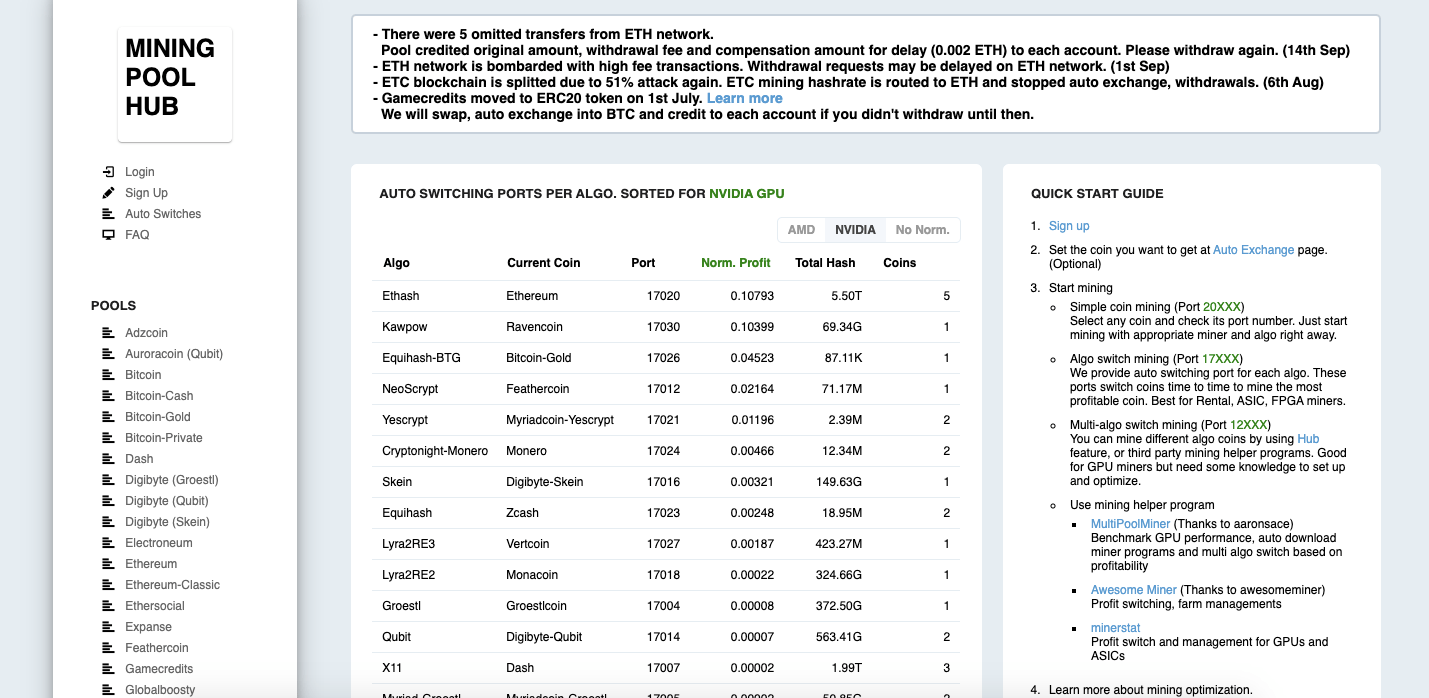This screenshot has height=698, width=1429.
Task: Click the X11 algo cell
Action: point(392,668)
